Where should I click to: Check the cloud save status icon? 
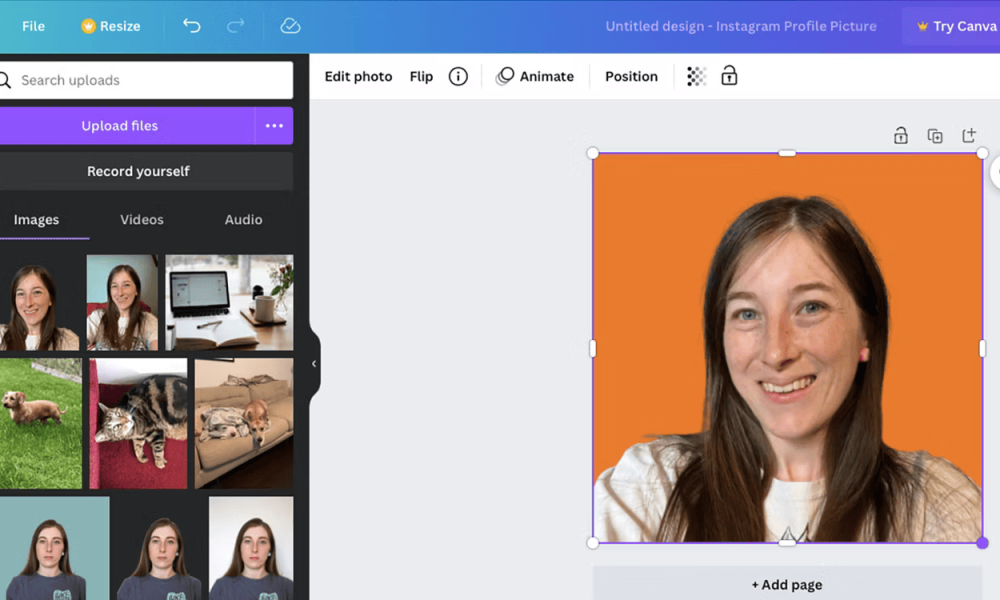[290, 26]
